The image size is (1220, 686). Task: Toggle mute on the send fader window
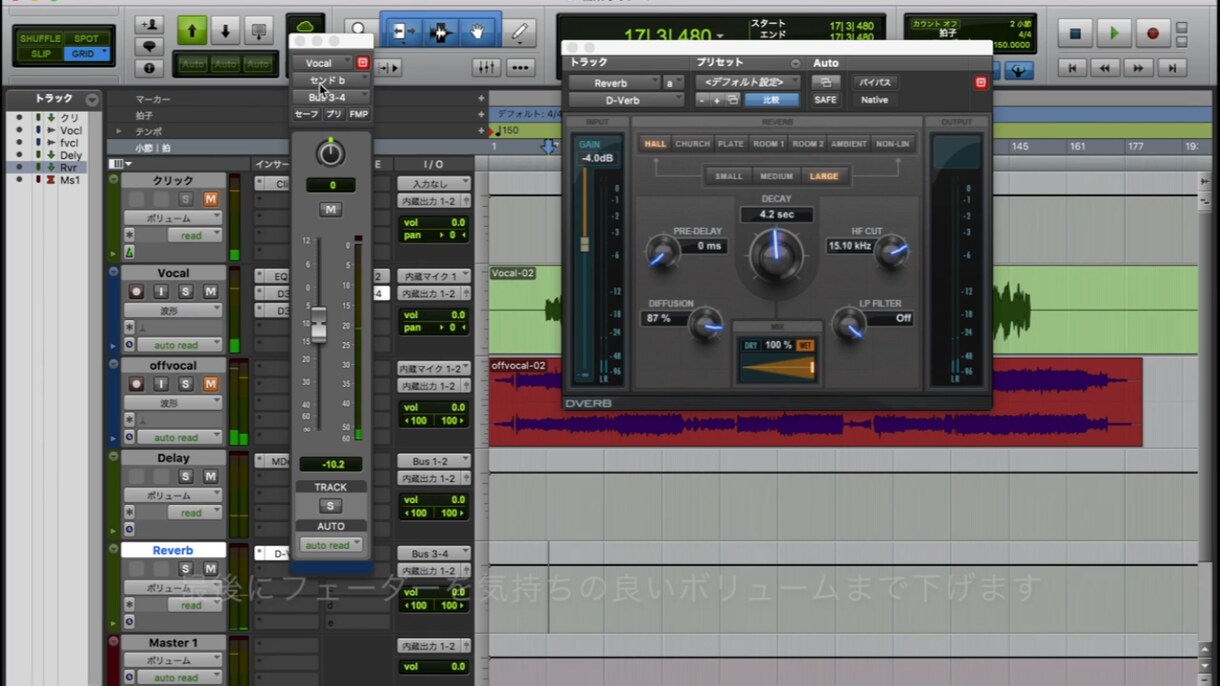330,209
